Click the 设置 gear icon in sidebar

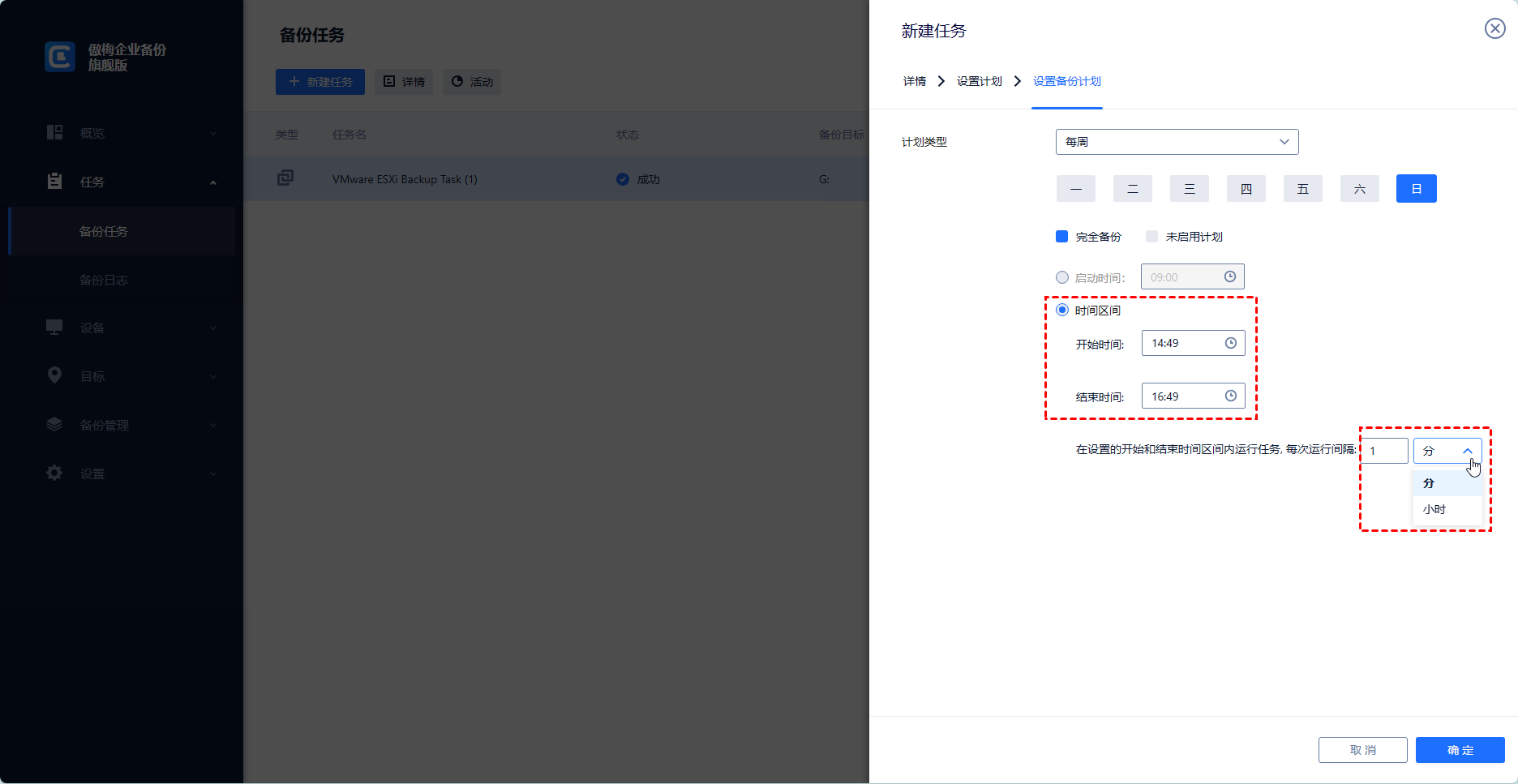pos(54,473)
